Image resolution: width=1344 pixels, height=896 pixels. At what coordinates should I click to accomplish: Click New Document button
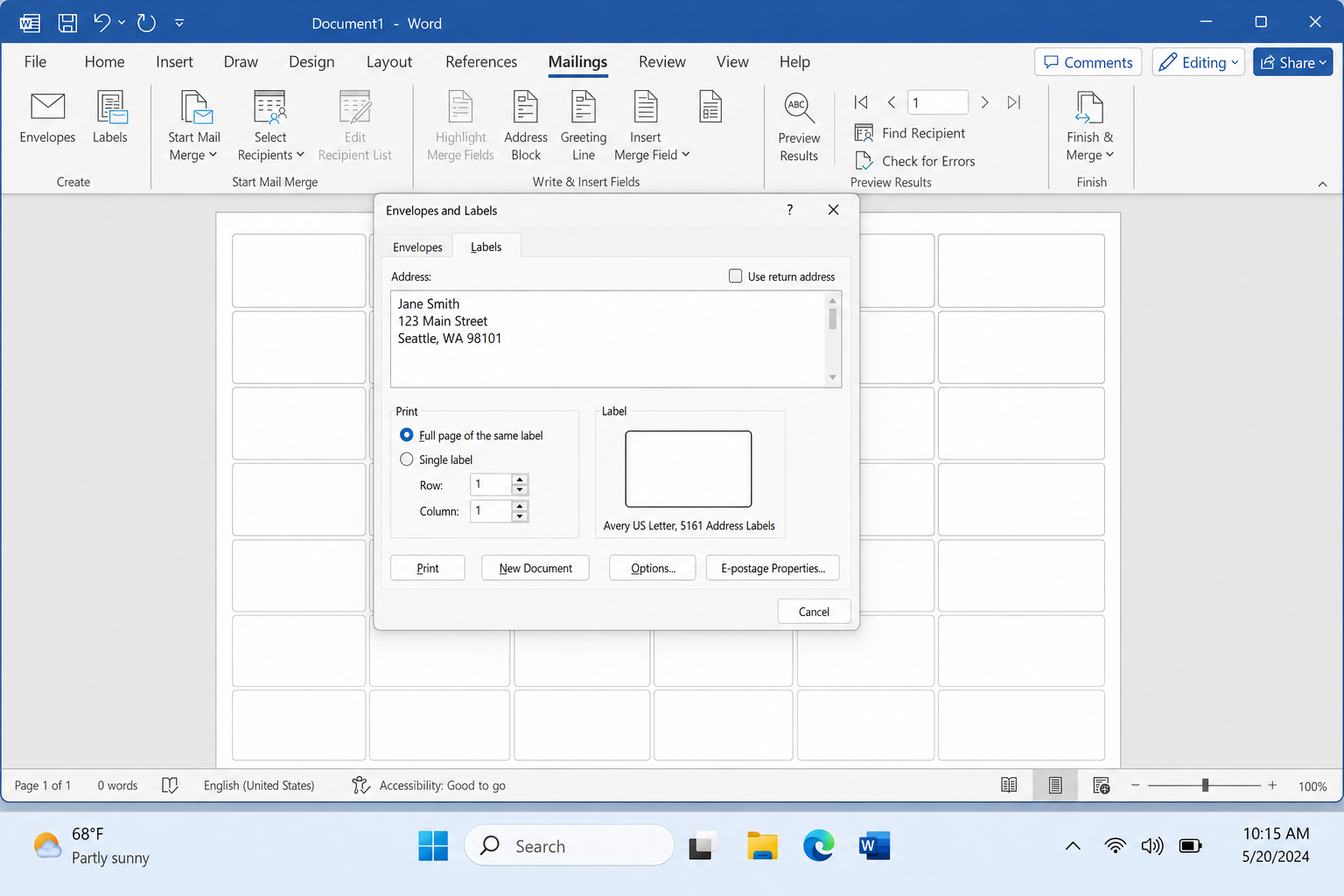pos(535,568)
